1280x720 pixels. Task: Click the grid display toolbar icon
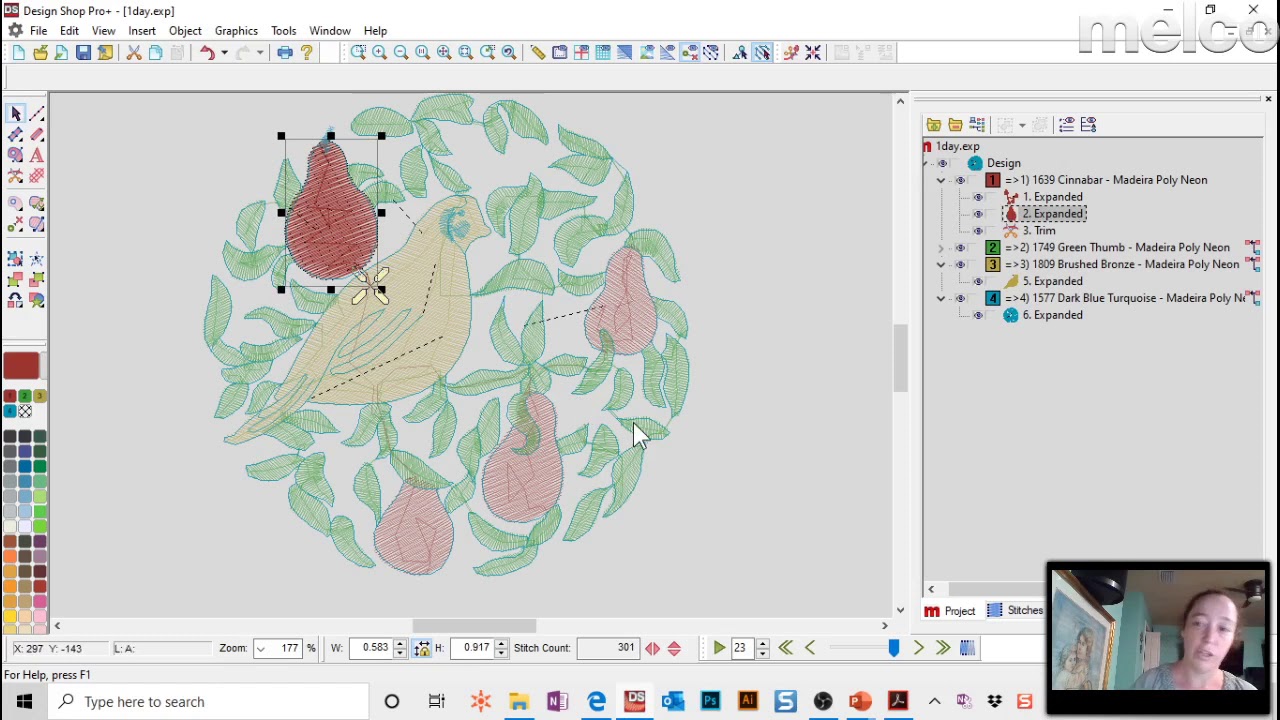pyautogui.click(x=603, y=53)
